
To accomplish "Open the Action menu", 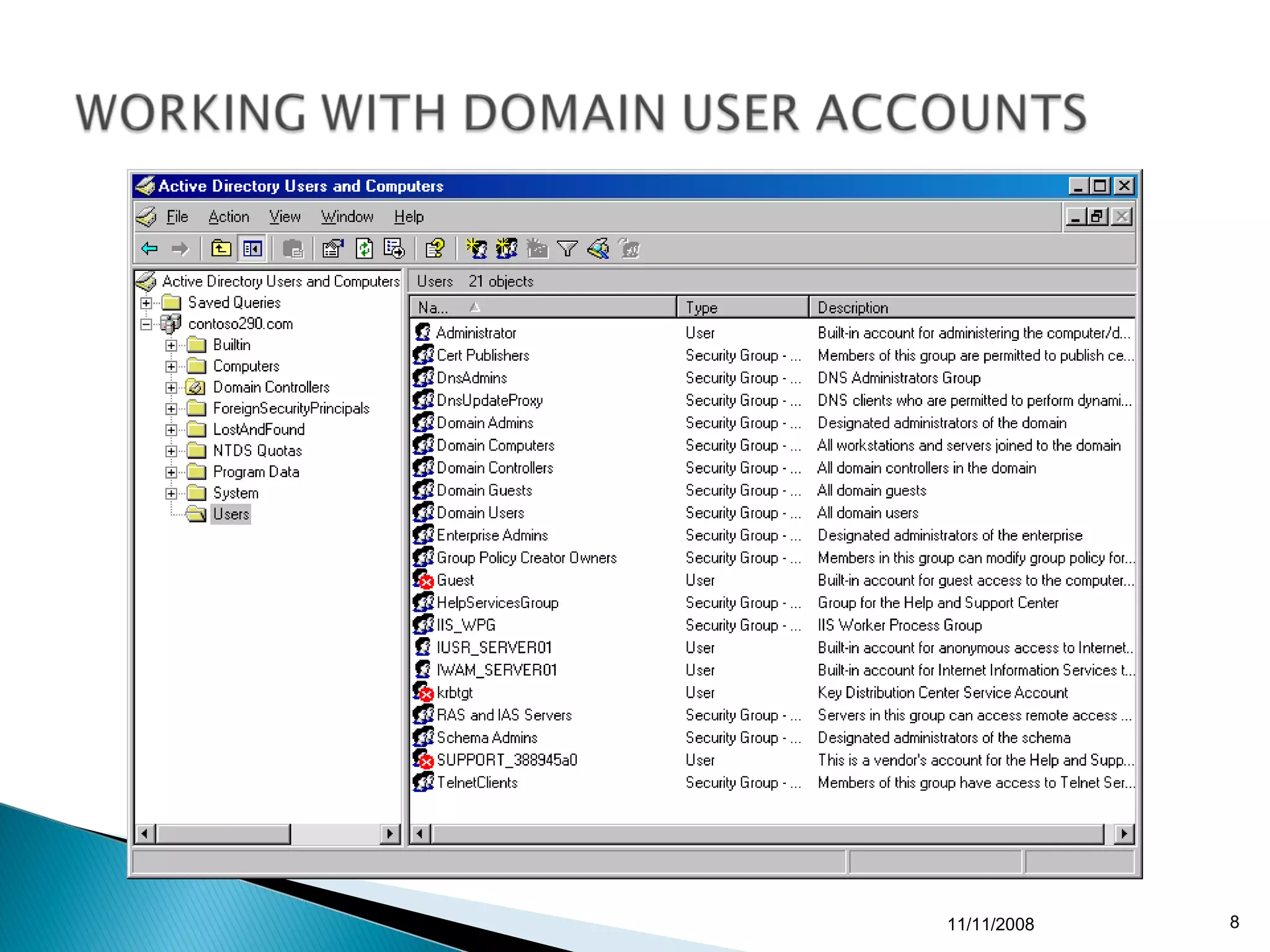I will (x=228, y=217).
